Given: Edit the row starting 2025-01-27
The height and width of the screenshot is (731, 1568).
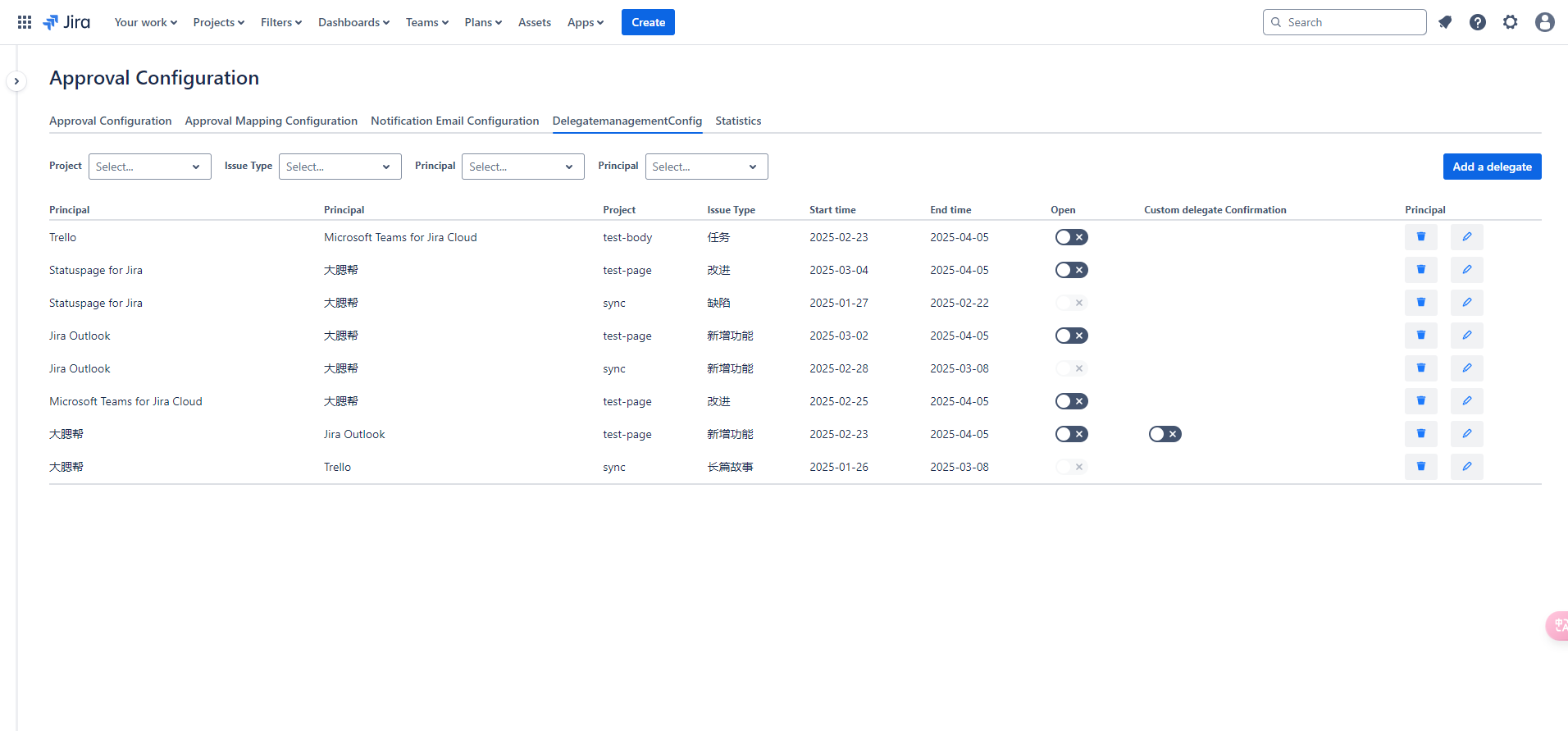Looking at the screenshot, I should (1467, 303).
